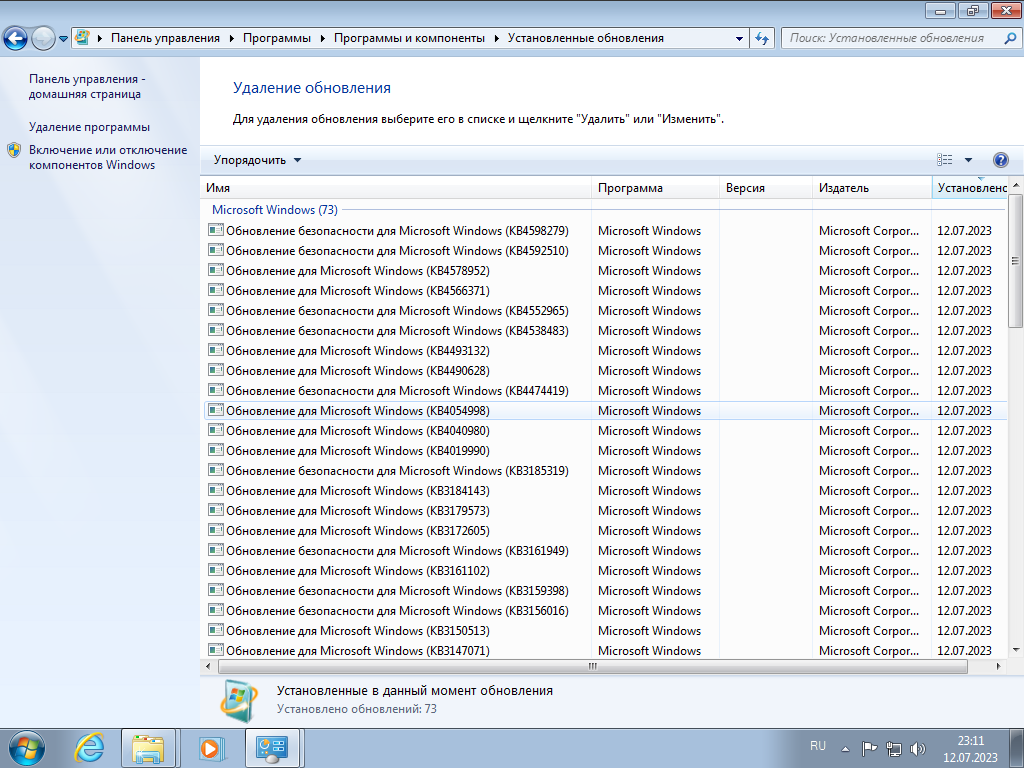This screenshot has height=768, width=1024.
Task: Sort by the Имя column header
Action: pyautogui.click(x=396, y=187)
